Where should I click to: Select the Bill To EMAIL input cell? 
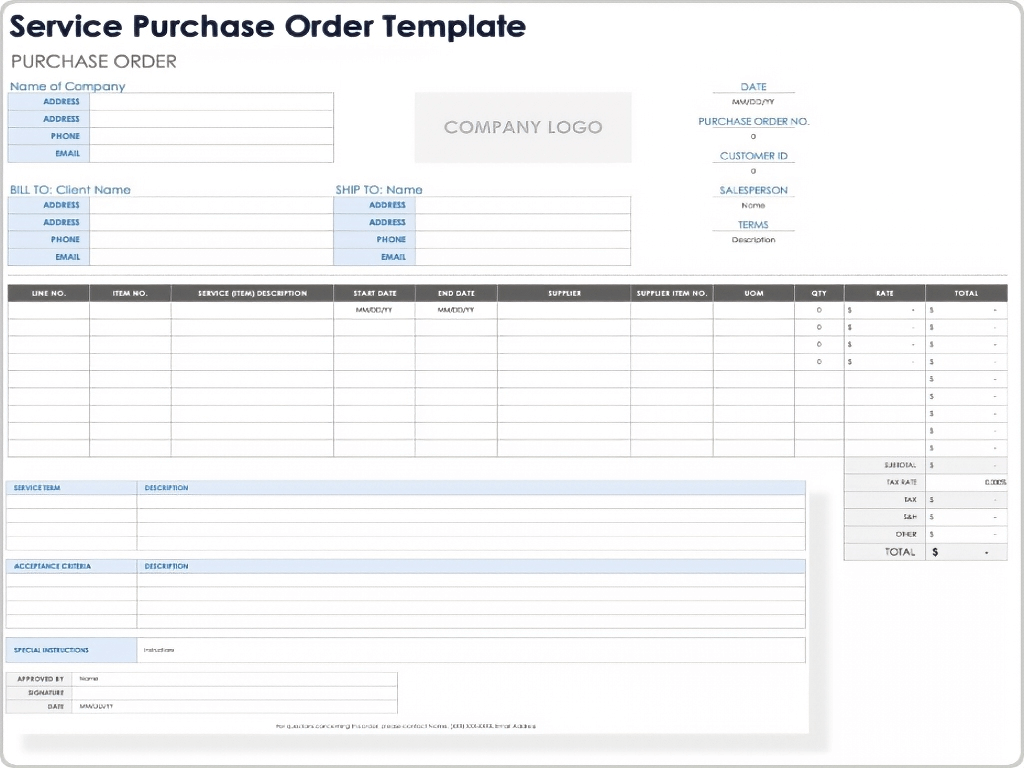pyautogui.click(x=211, y=257)
